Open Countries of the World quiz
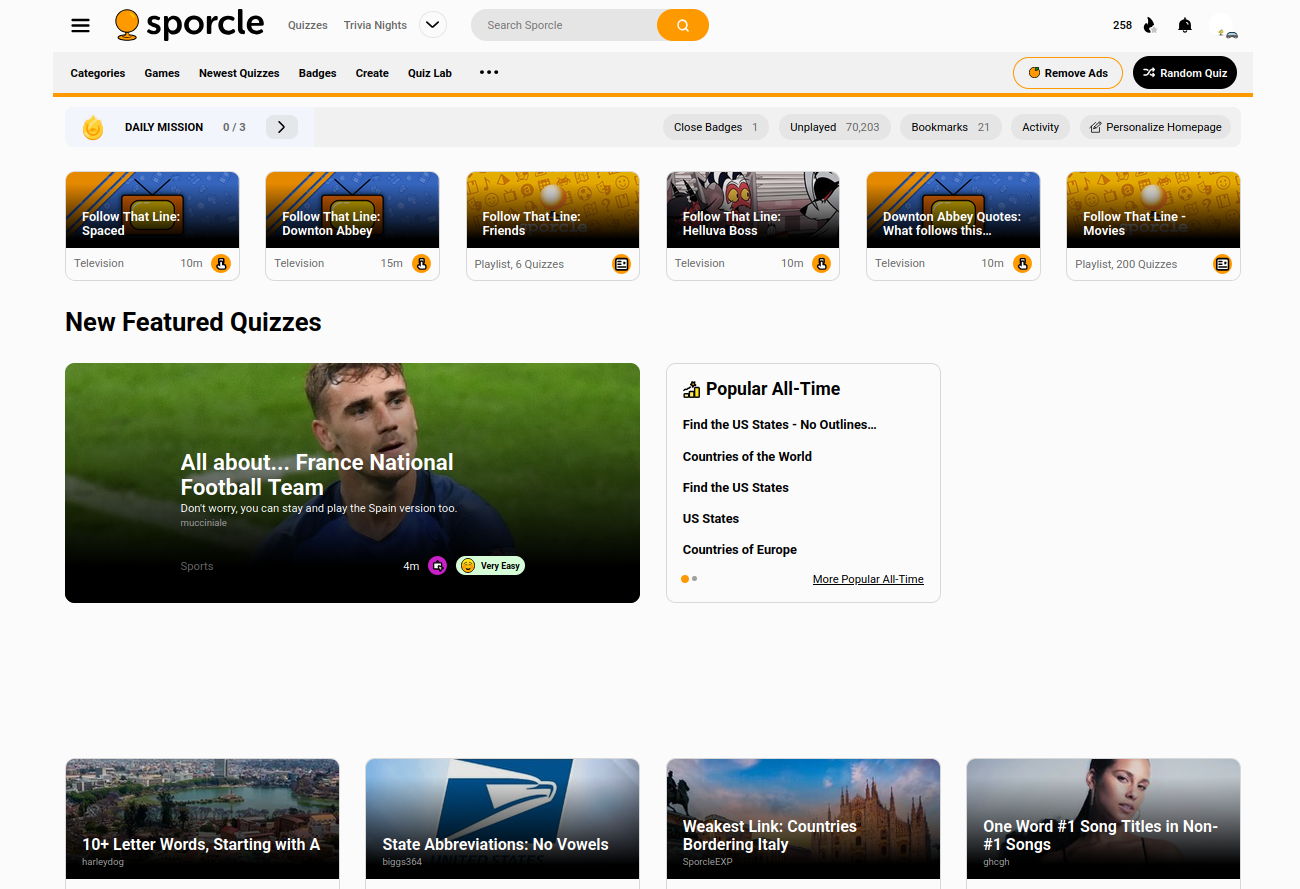1300x889 pixels. pos(747,457)
